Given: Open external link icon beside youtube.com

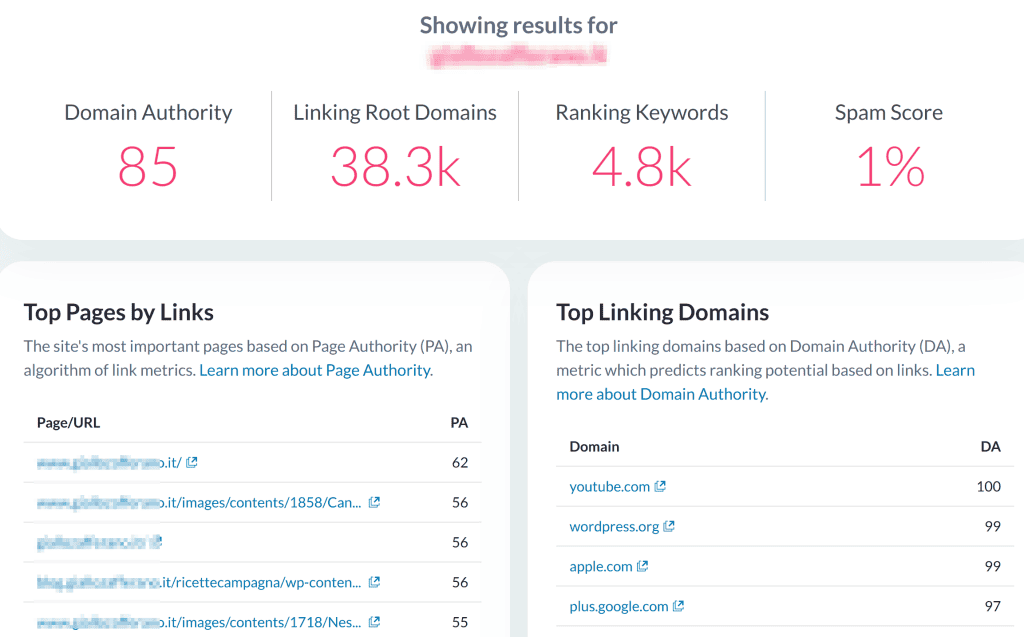Looking at the screenshot, I should click(660, 486).
